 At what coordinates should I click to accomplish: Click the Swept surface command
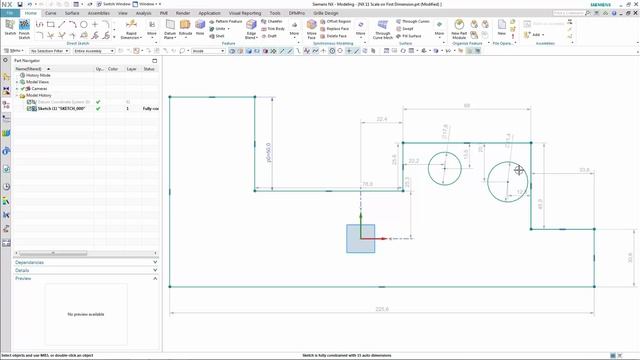[404, 29]
